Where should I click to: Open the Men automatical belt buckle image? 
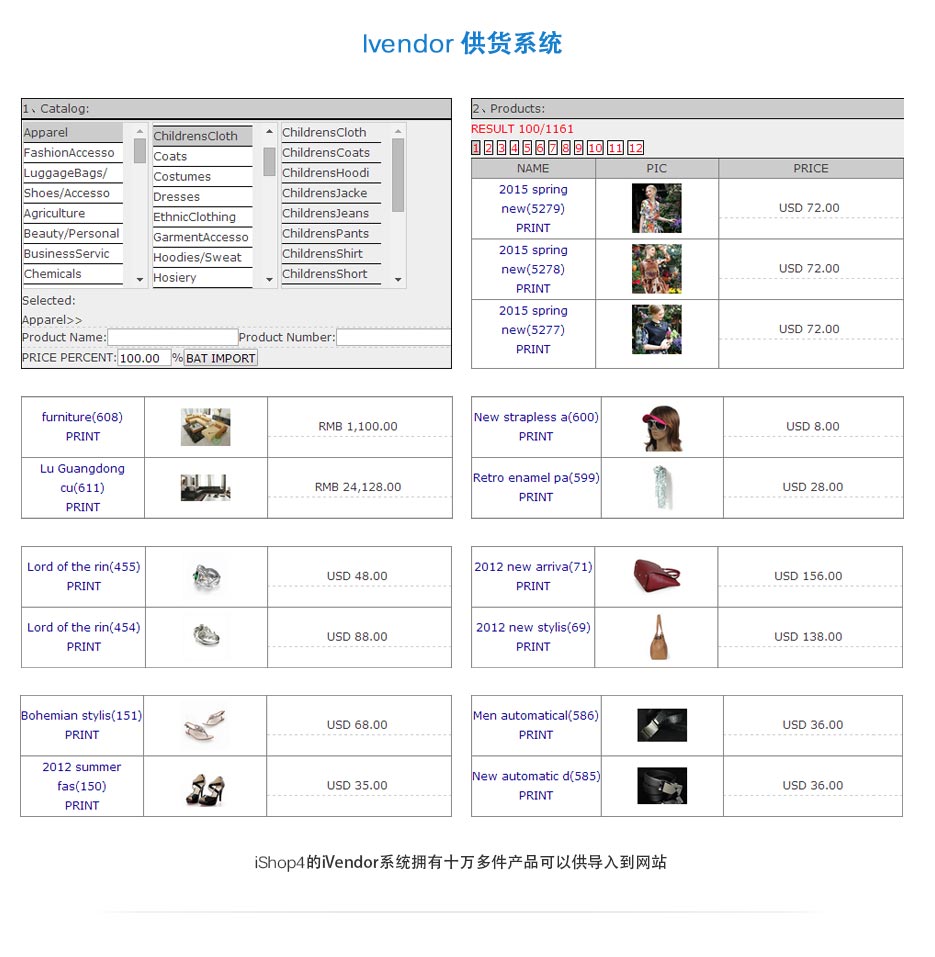point(662,725)
